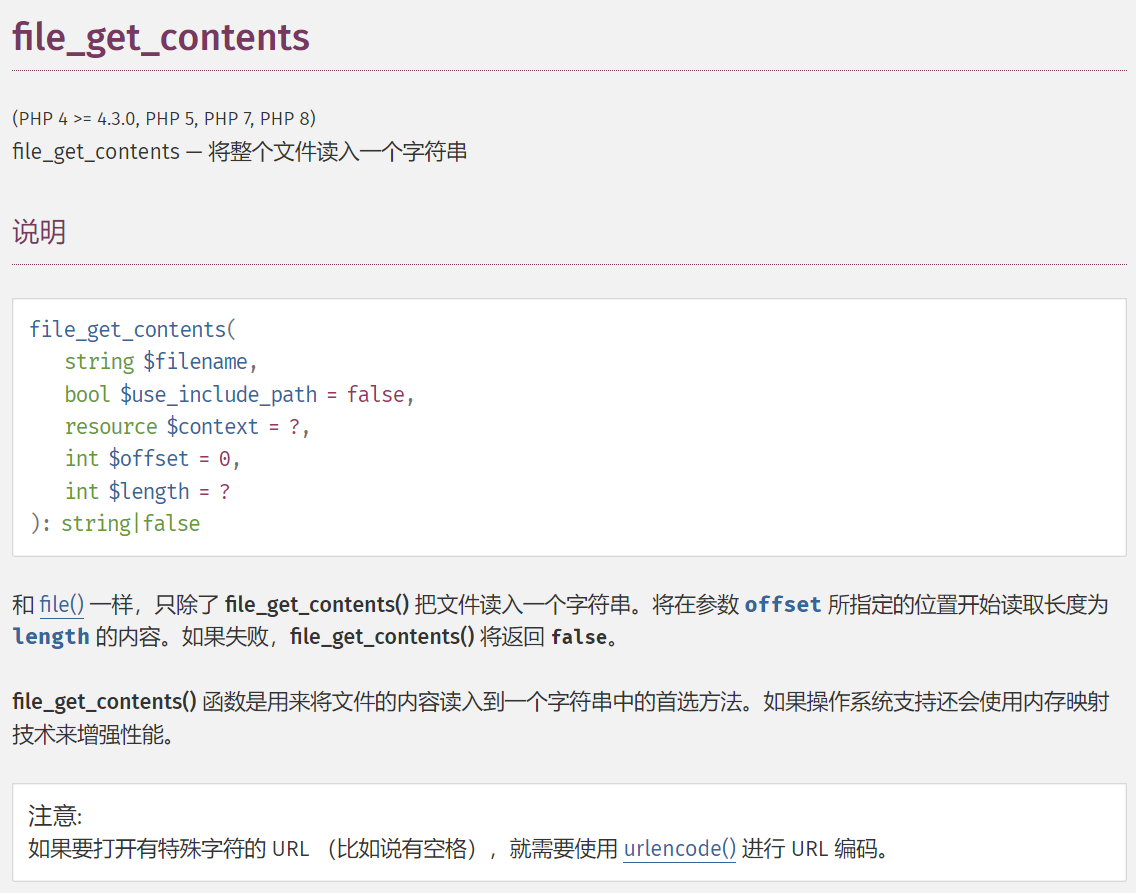
Task: Click the 注意: note label
Action: [x=54, y=816]
